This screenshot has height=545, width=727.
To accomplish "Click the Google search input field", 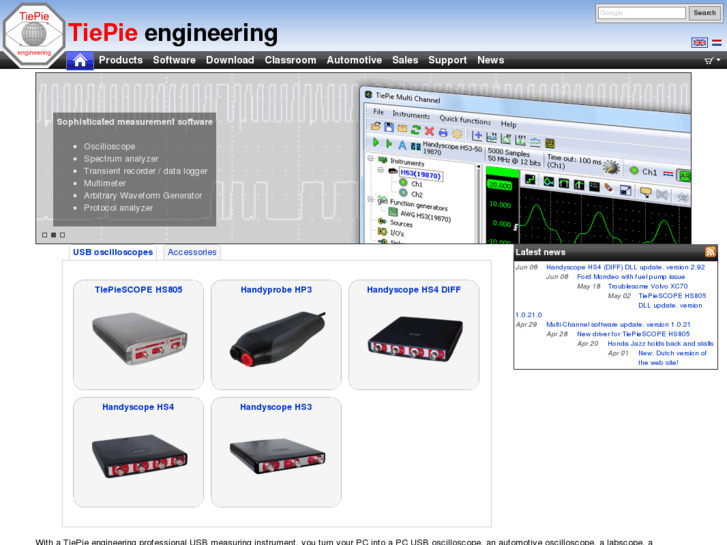I will pos(642,13).
